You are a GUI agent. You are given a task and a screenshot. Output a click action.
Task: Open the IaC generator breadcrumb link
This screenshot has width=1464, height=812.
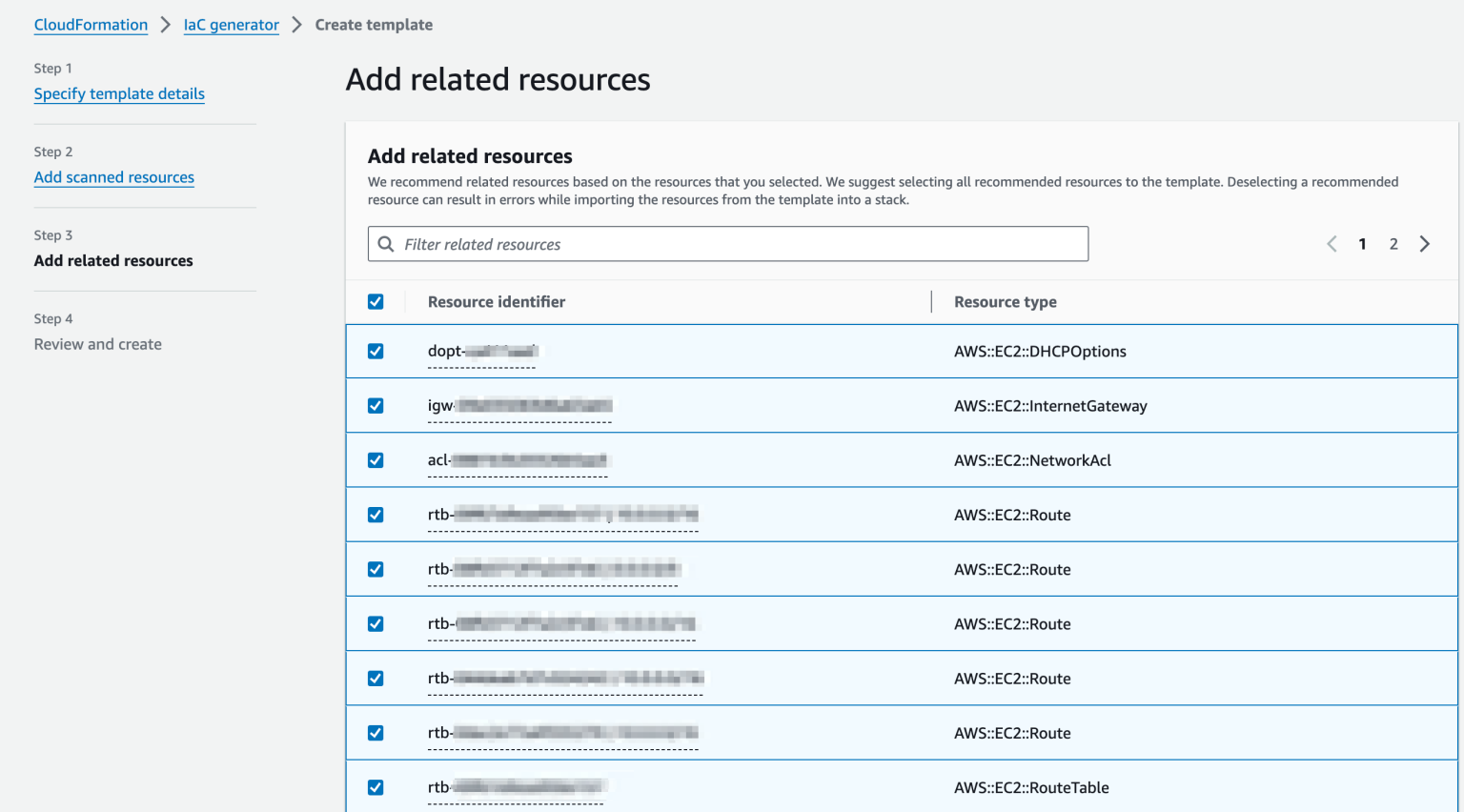coord(231,25)
